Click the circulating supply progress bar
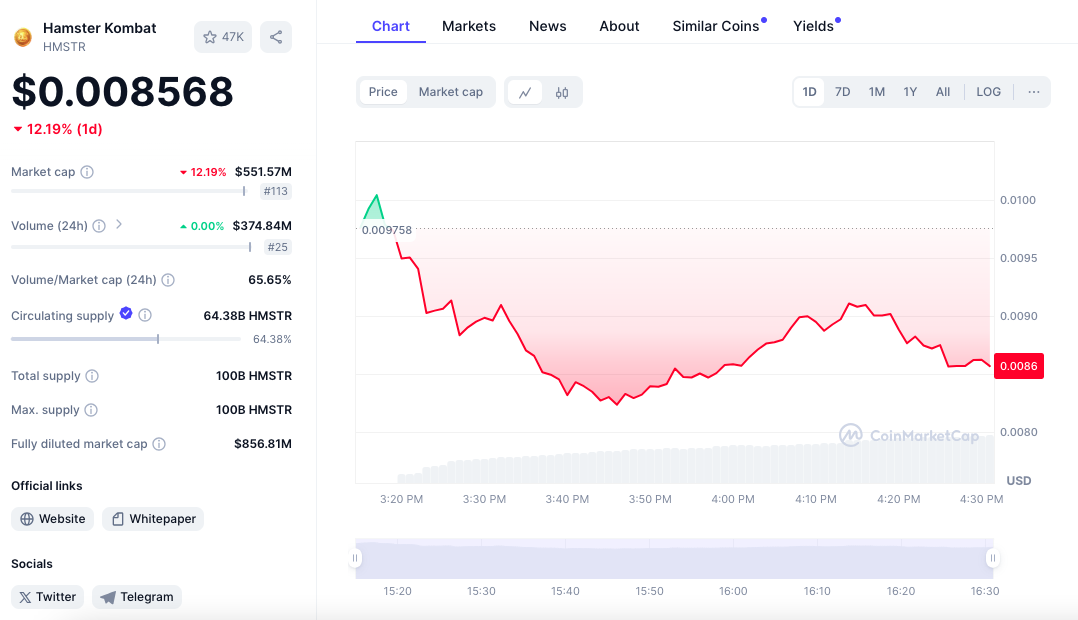This screenshot has width=1078, height=620. pos(126,339)
